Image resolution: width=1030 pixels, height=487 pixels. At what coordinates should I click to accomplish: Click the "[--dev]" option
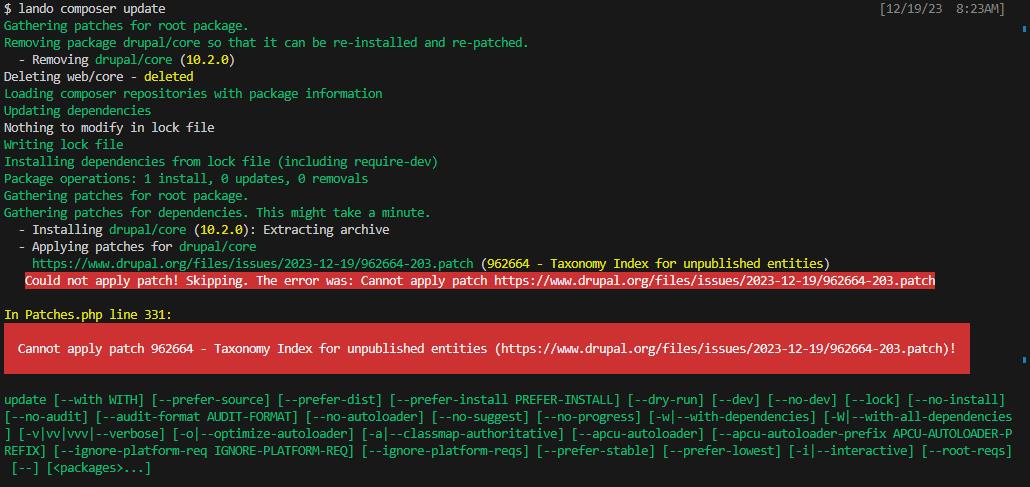736,400
